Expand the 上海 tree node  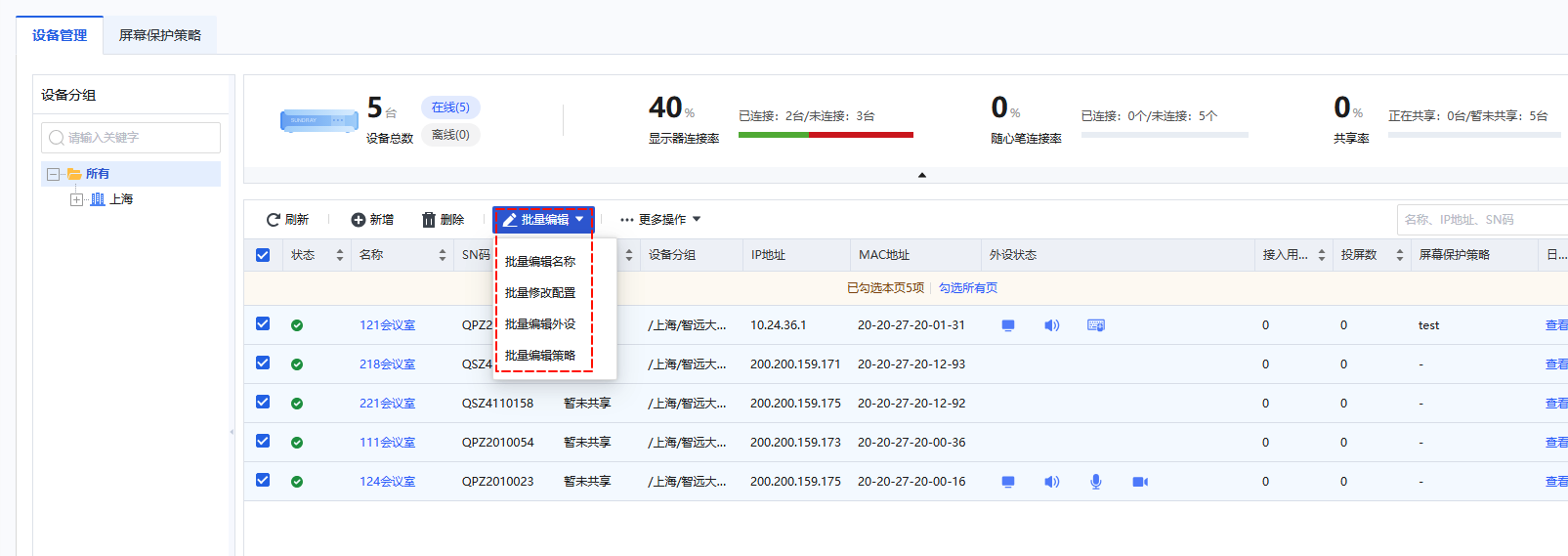pyautogui.click(x=76, y=199)
